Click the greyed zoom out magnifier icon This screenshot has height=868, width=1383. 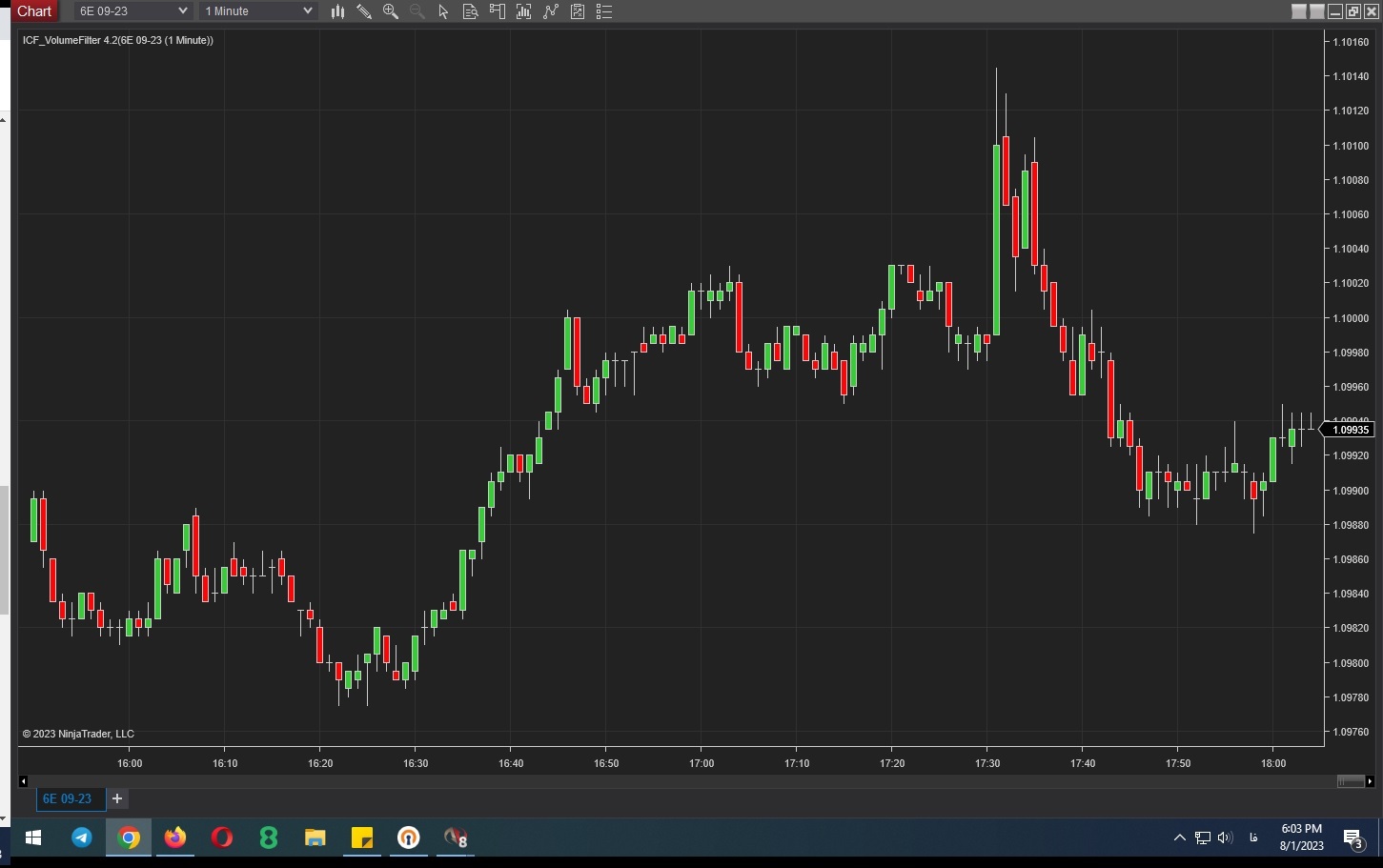point(417,11)
